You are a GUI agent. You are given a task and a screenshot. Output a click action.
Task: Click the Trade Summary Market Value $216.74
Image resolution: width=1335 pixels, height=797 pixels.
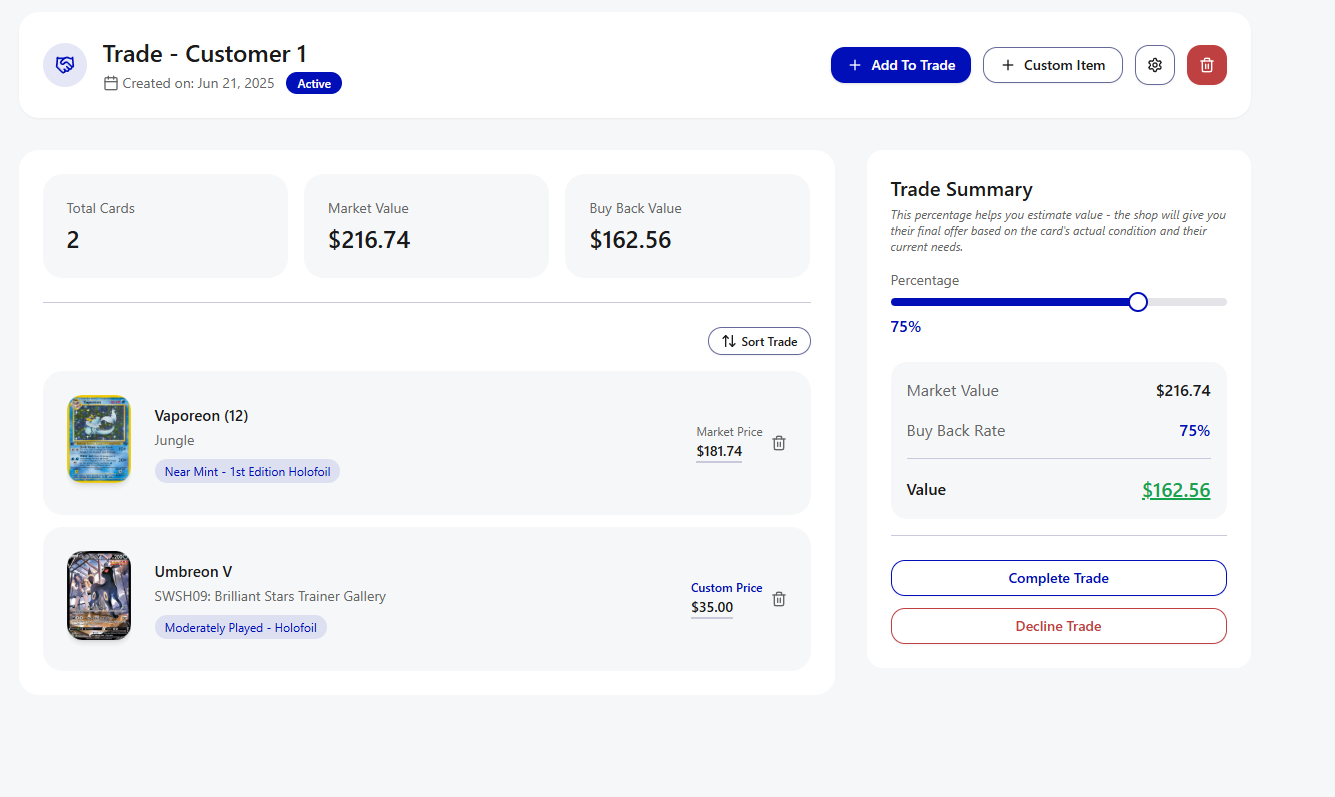(1183, 391)
